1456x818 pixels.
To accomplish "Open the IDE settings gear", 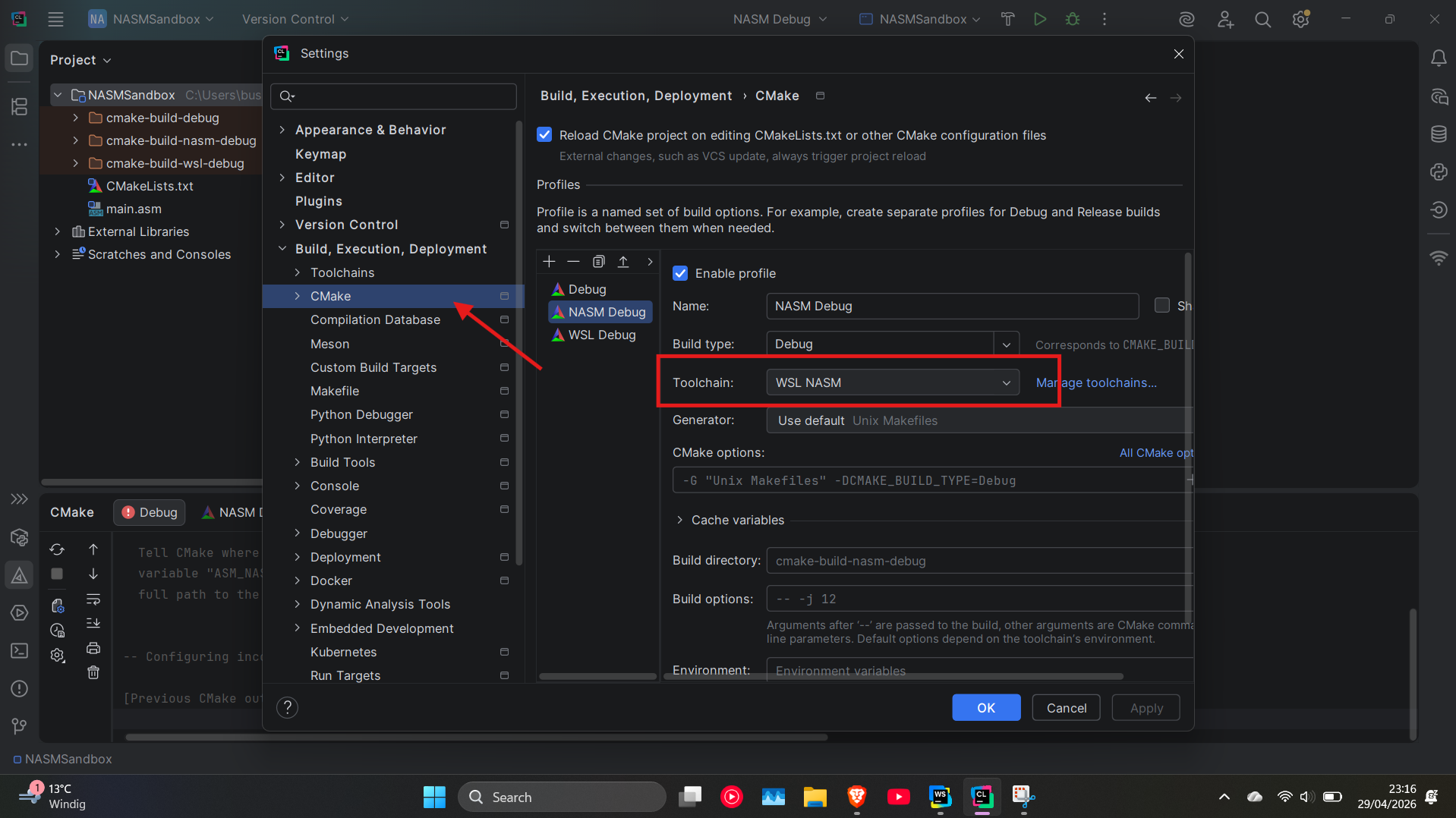I will (1300, 19).
